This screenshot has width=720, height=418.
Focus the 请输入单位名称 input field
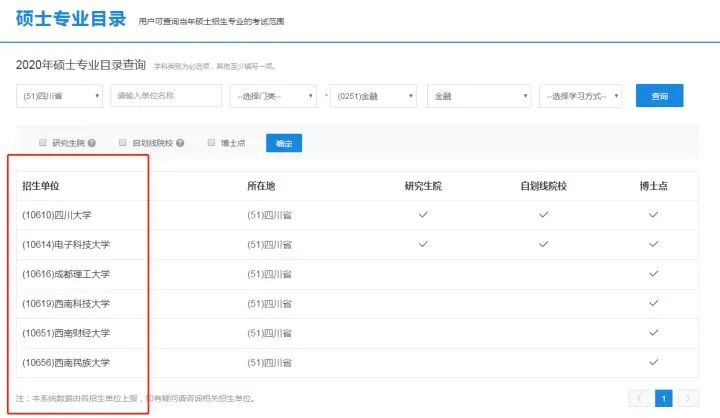pos(166,96)
